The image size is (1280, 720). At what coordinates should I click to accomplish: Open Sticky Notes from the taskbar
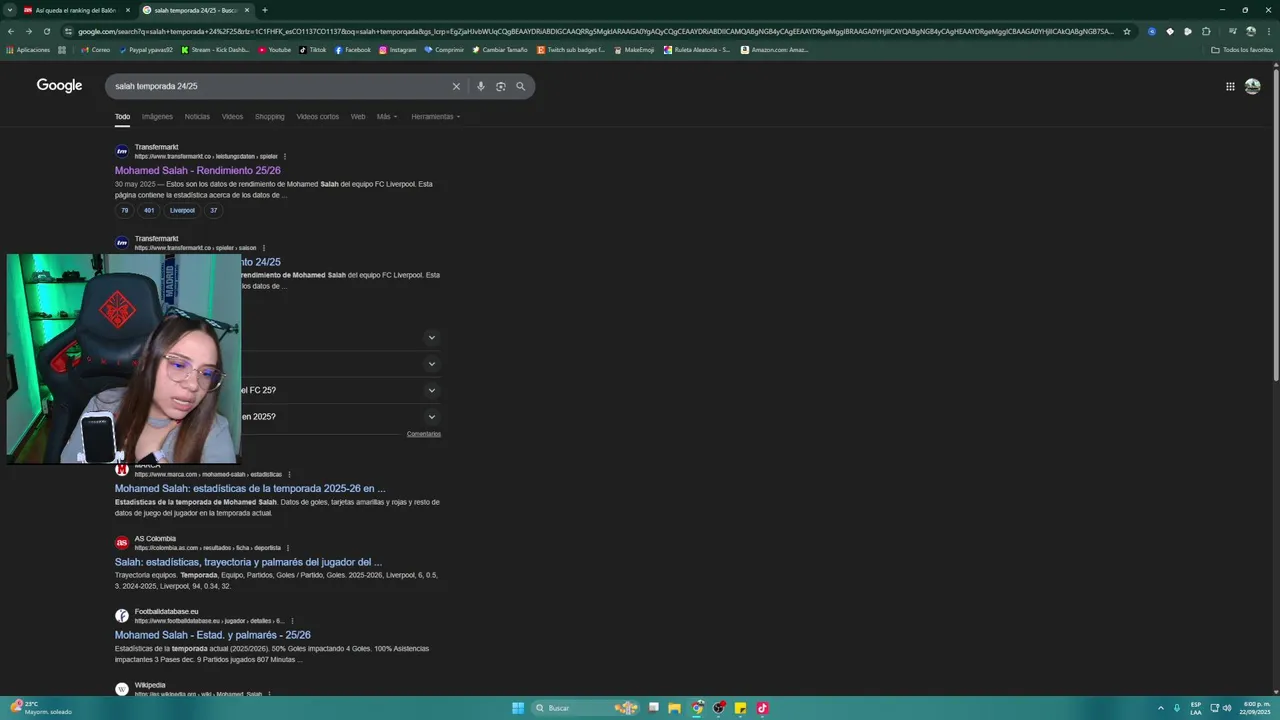coord(740,708)
